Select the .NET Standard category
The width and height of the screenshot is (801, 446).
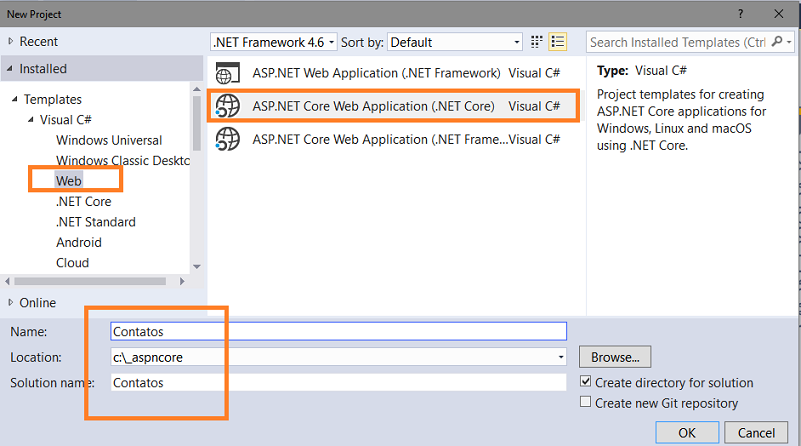point(96,222)
